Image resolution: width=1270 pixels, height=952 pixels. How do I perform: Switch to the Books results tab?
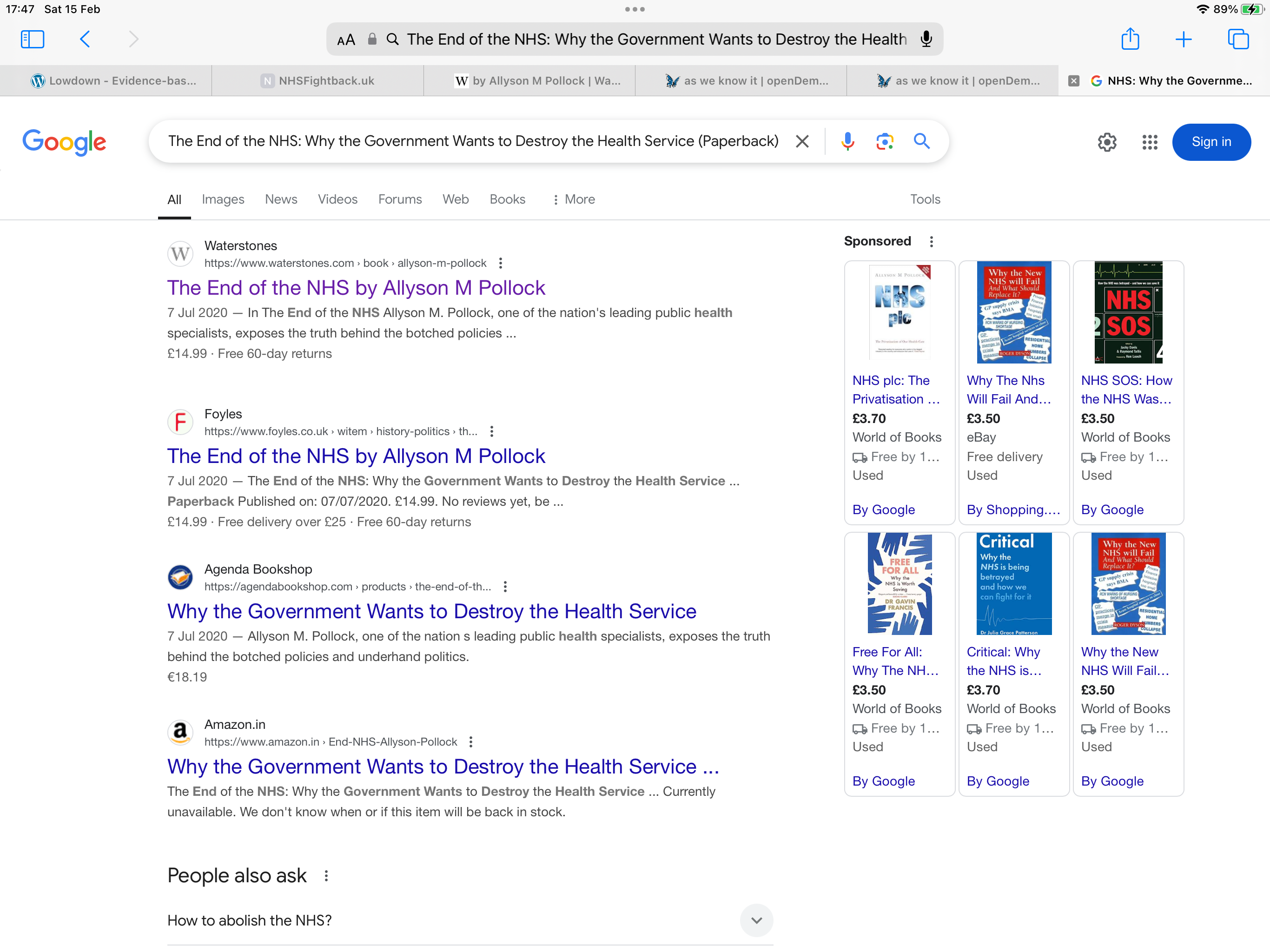507,199
